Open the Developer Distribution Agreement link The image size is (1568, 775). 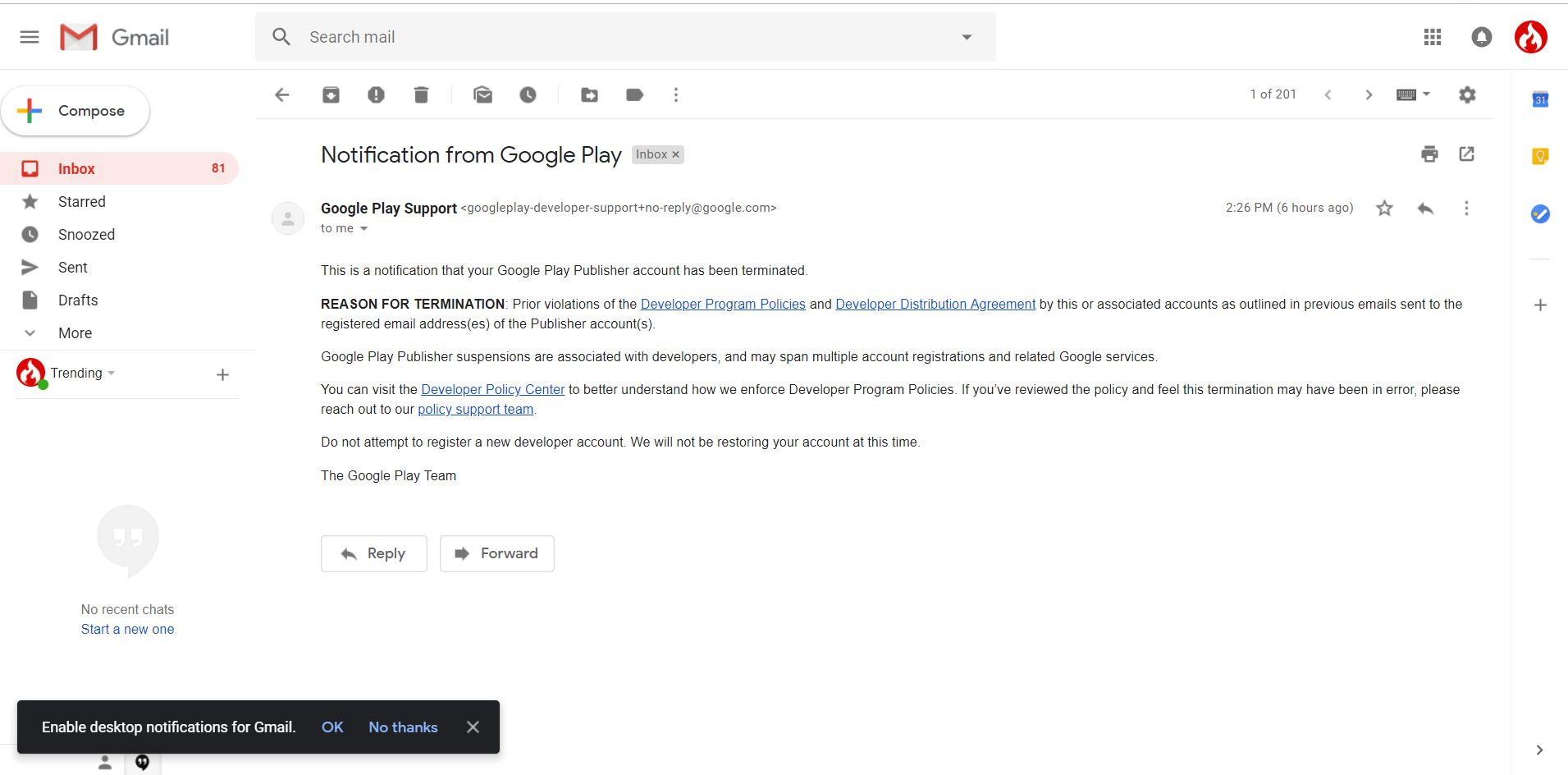pos(935,304)
